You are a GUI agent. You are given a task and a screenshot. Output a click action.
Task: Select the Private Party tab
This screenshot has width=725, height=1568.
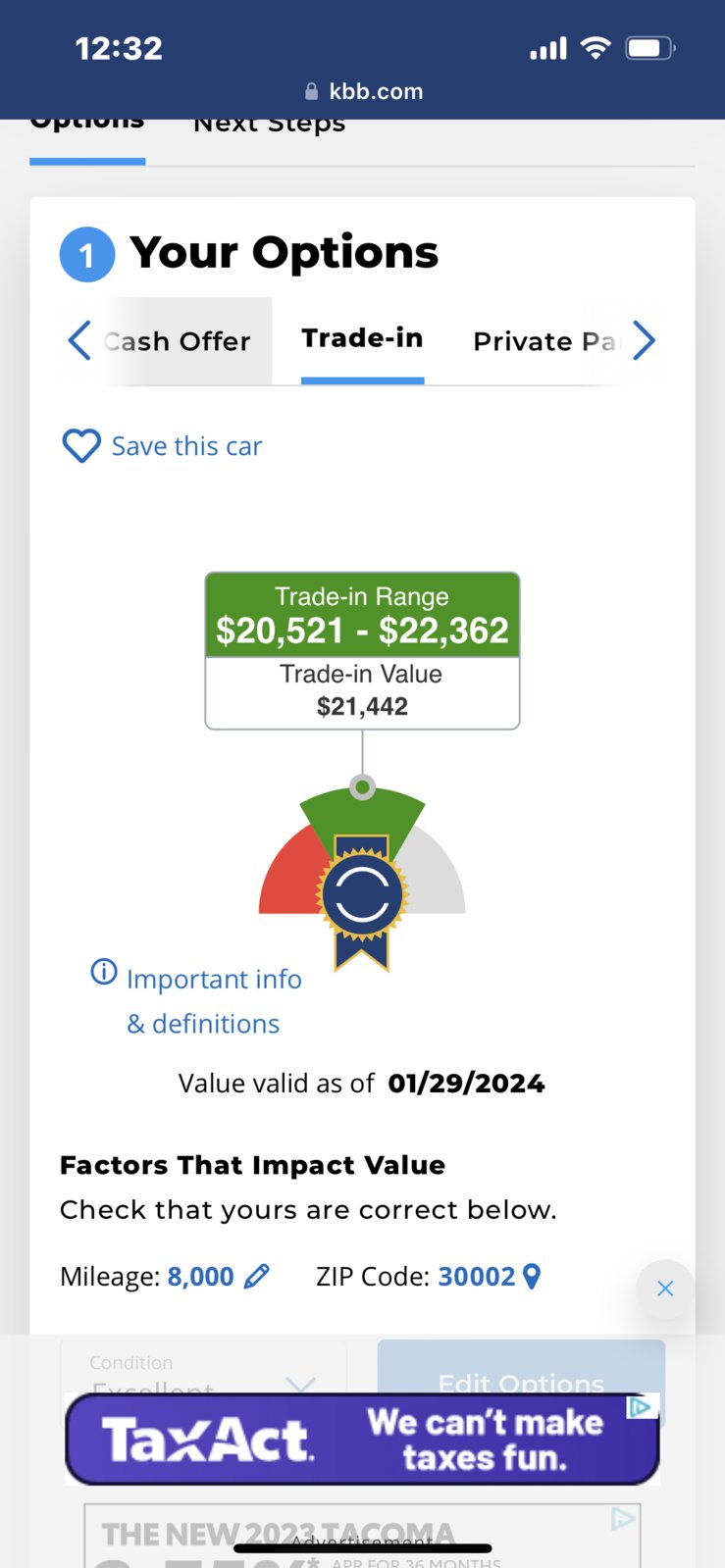545,341
